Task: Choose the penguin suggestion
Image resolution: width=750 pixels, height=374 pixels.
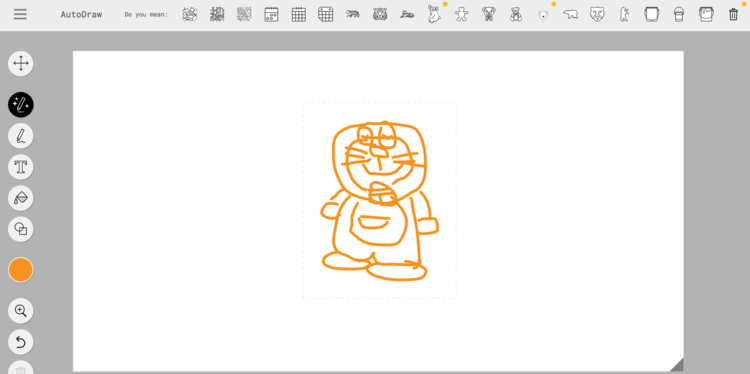Action: tap(624, 14)
